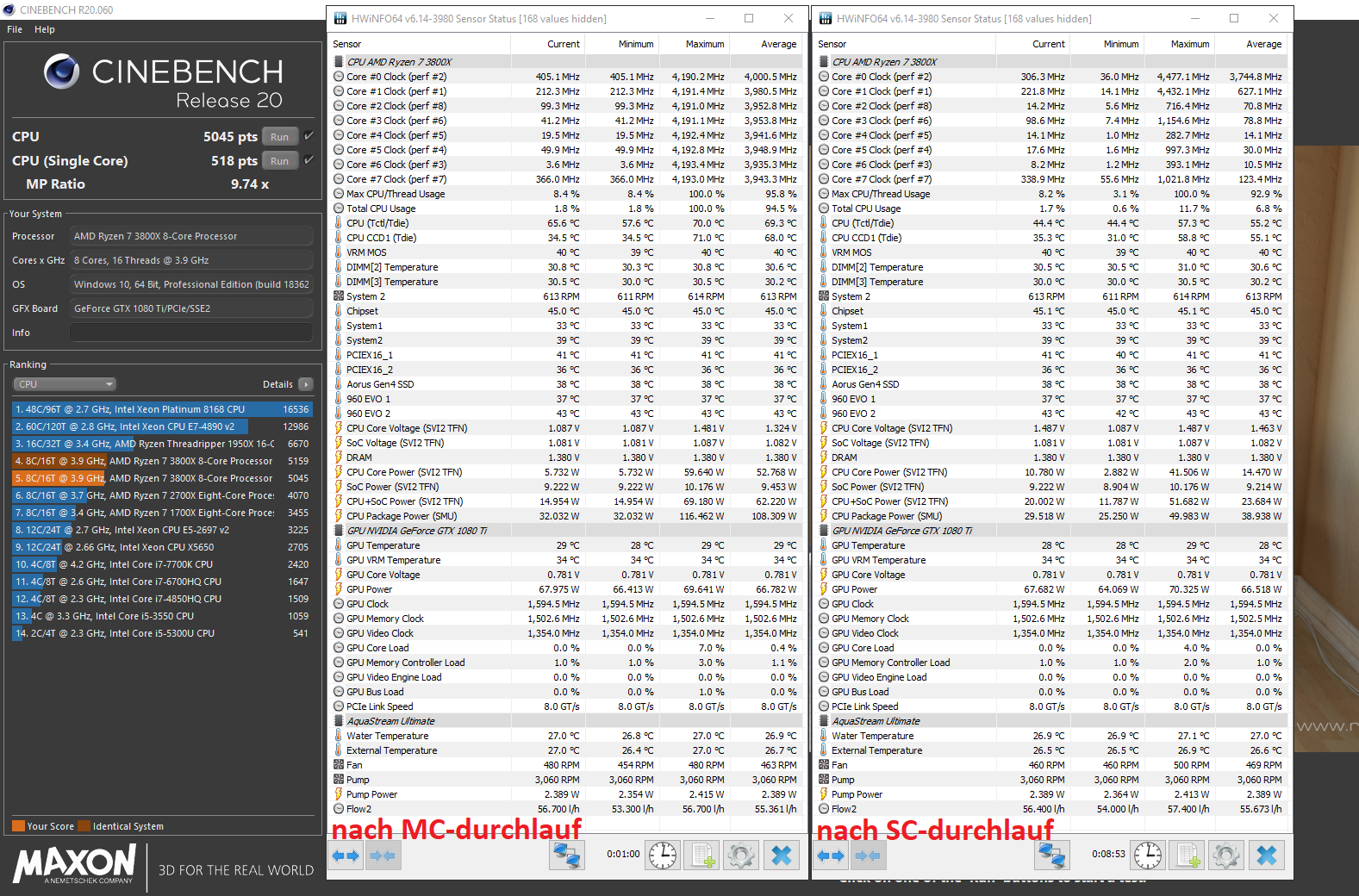The width and height of the screenshot is (1359, 896).
Task: Open sensor settings gear in the 0:01:00 HWiNFO window
Action: point(741,856)
